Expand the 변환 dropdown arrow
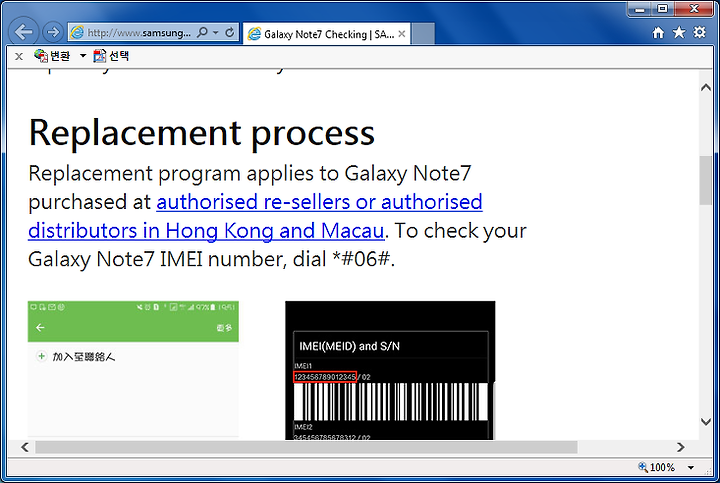 83,56
